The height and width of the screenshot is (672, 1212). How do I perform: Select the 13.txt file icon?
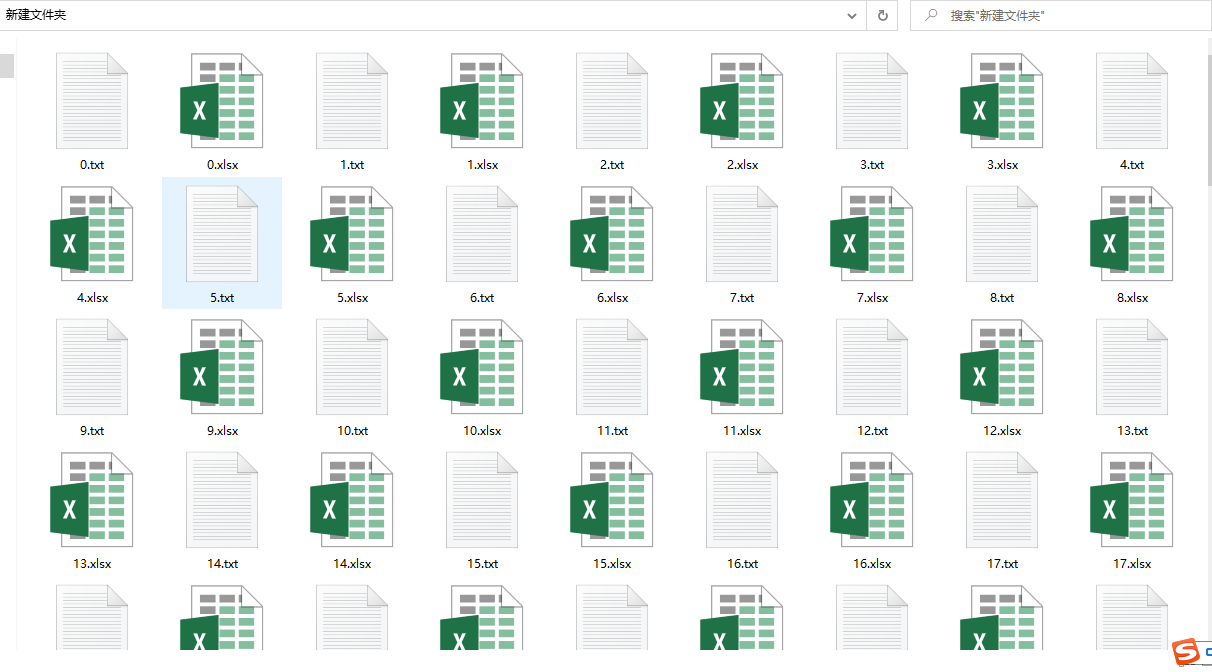point(1132,365)
